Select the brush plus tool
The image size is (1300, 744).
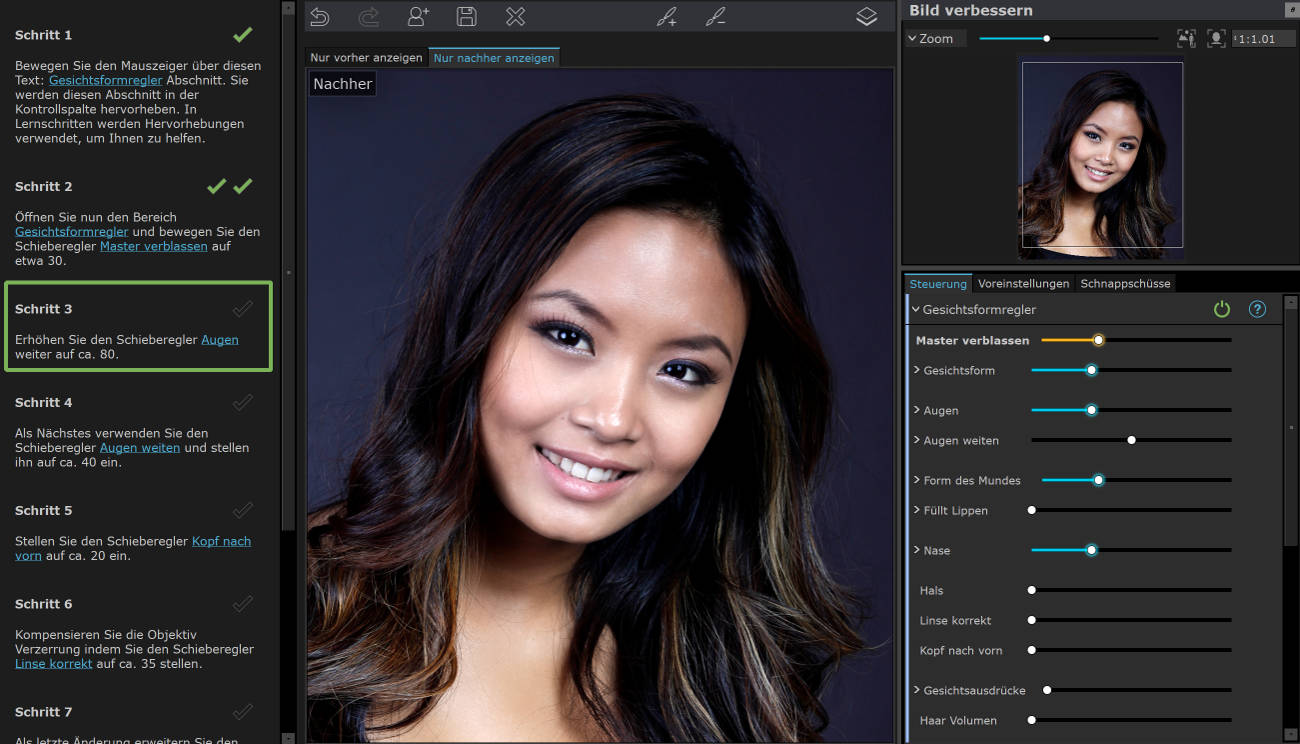click(667, 16)
